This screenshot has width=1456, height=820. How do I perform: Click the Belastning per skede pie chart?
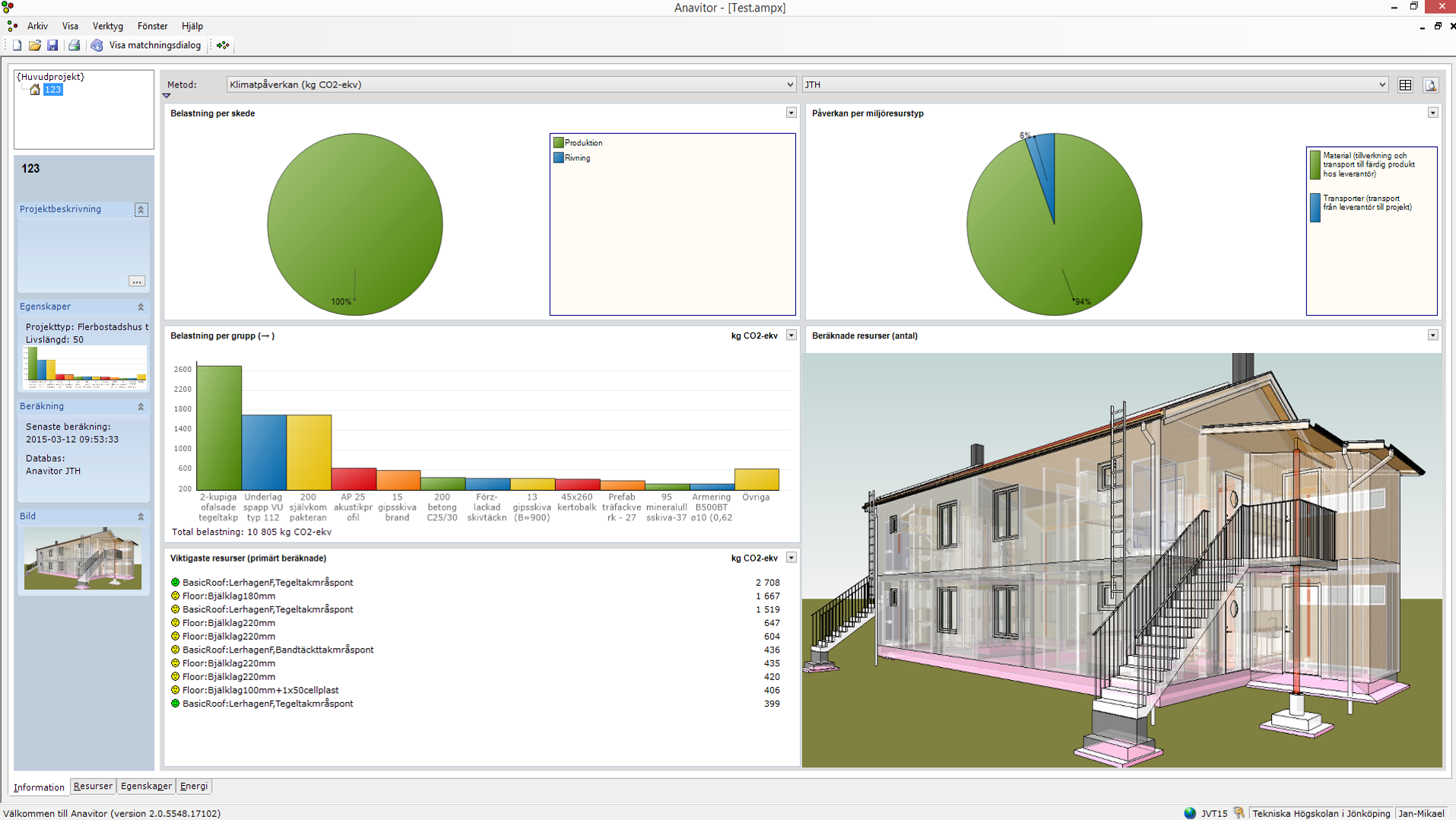(355, 224)
